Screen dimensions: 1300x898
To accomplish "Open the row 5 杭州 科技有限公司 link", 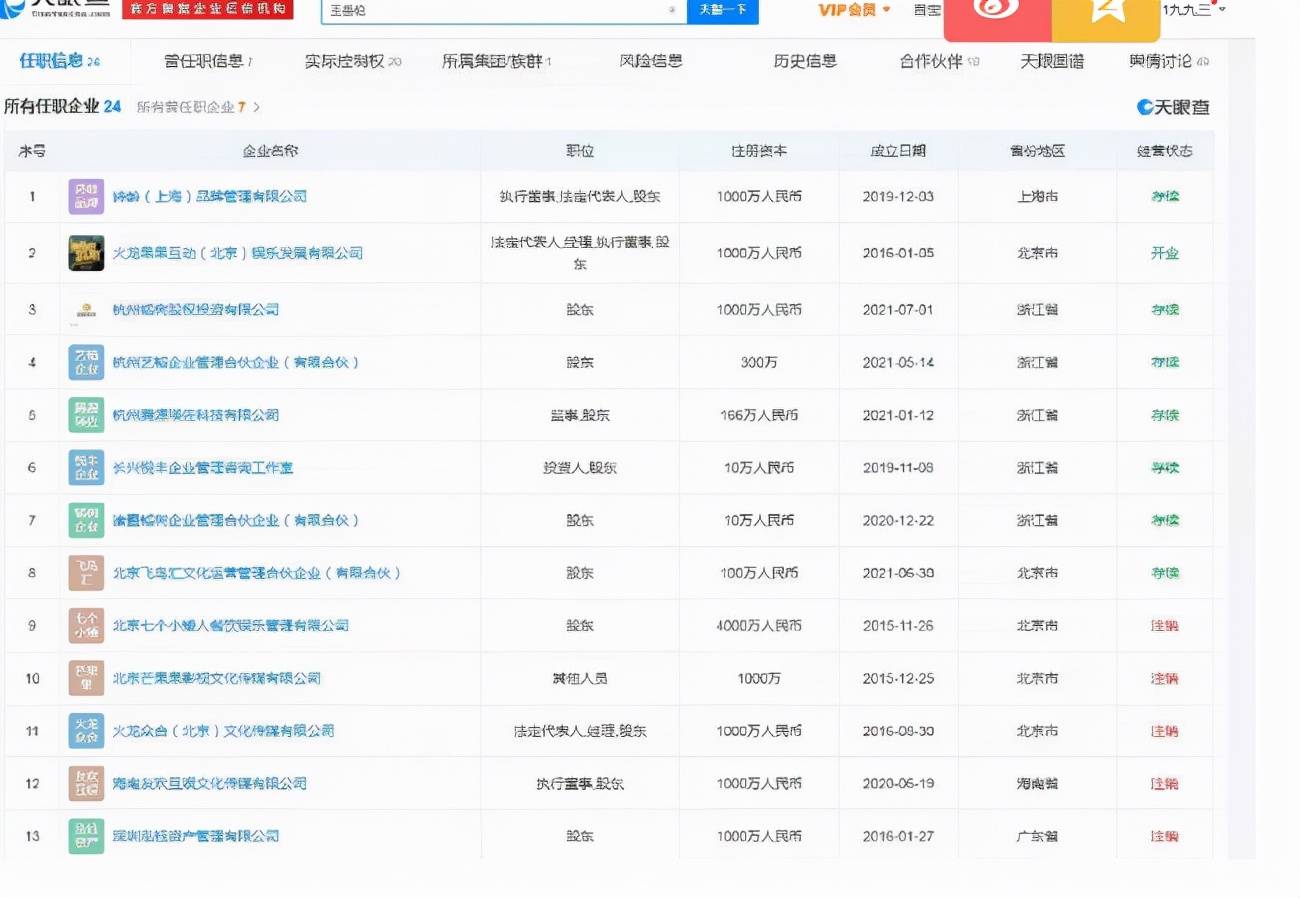I will pos(195,415).
